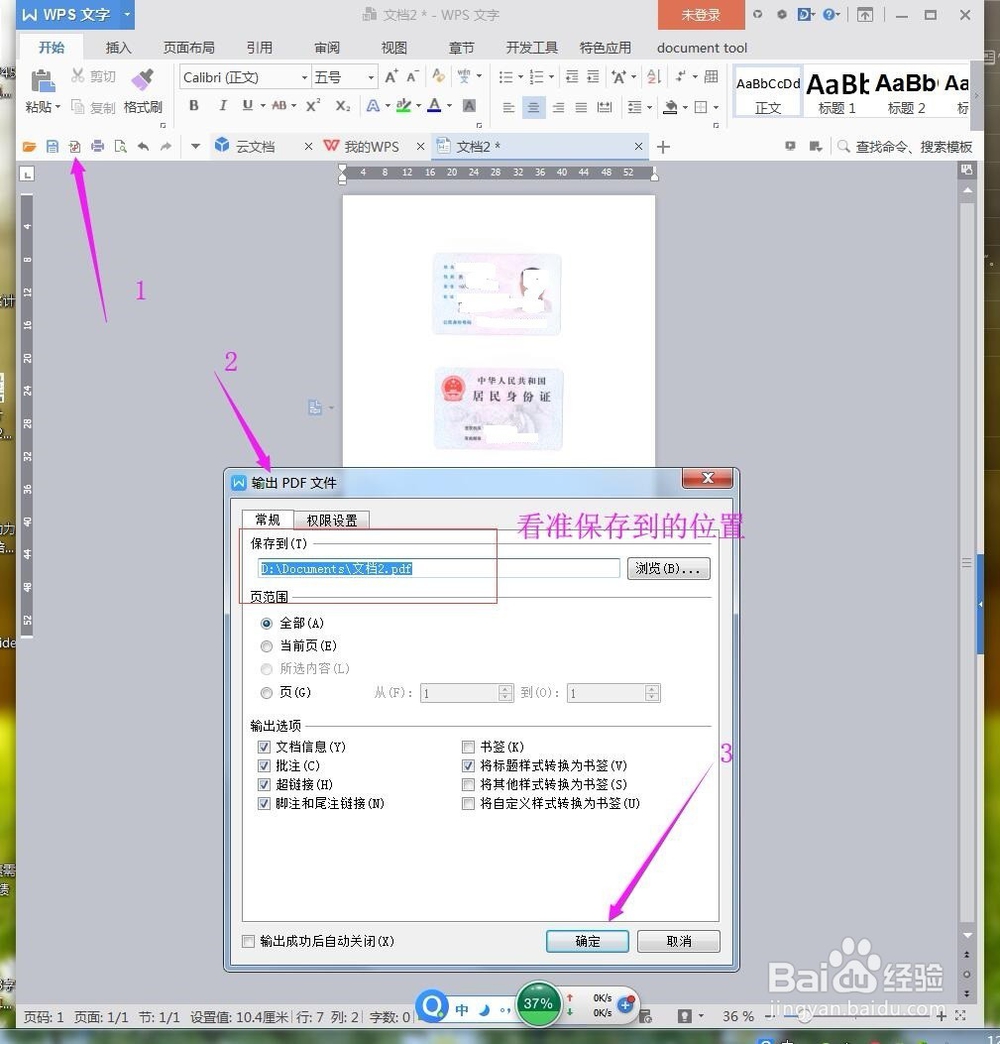
Task: Open the font size dropdown
Action: pos(371,77)
